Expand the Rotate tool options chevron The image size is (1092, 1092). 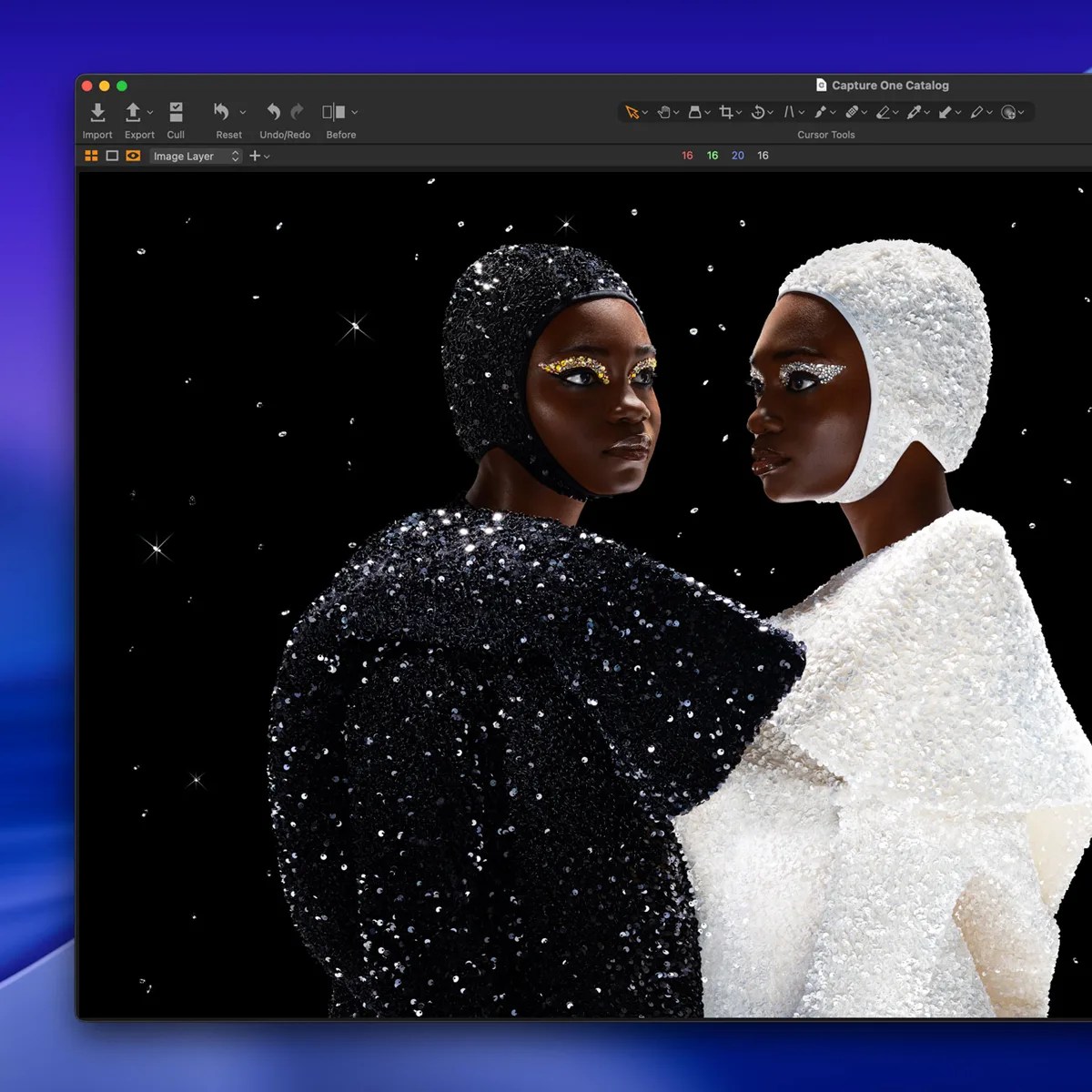tap(770, 113)
